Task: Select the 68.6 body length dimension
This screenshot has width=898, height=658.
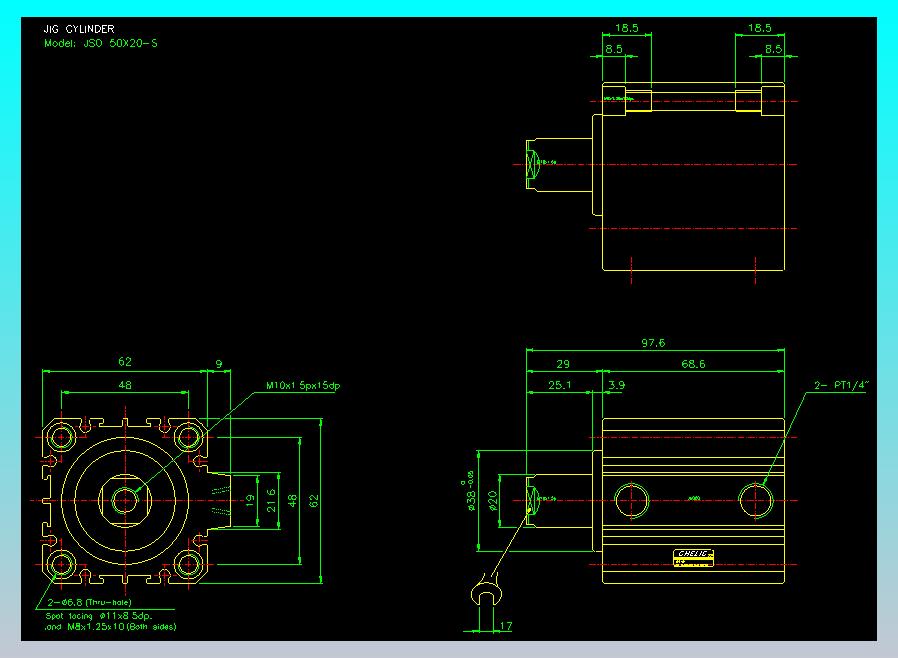Action: pos(693,364)
